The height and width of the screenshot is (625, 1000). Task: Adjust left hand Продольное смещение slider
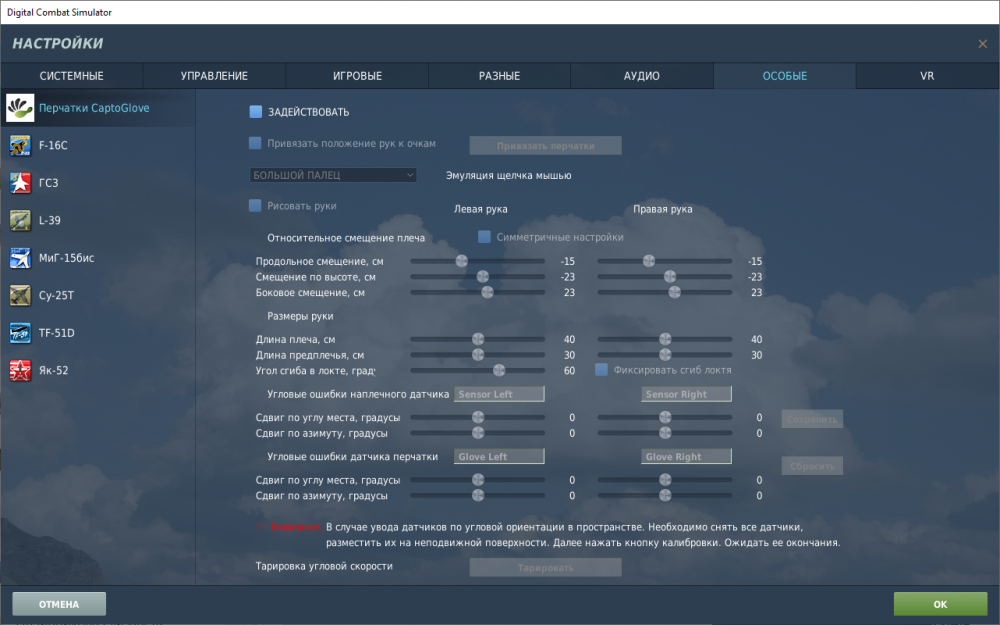click(478, 261)
